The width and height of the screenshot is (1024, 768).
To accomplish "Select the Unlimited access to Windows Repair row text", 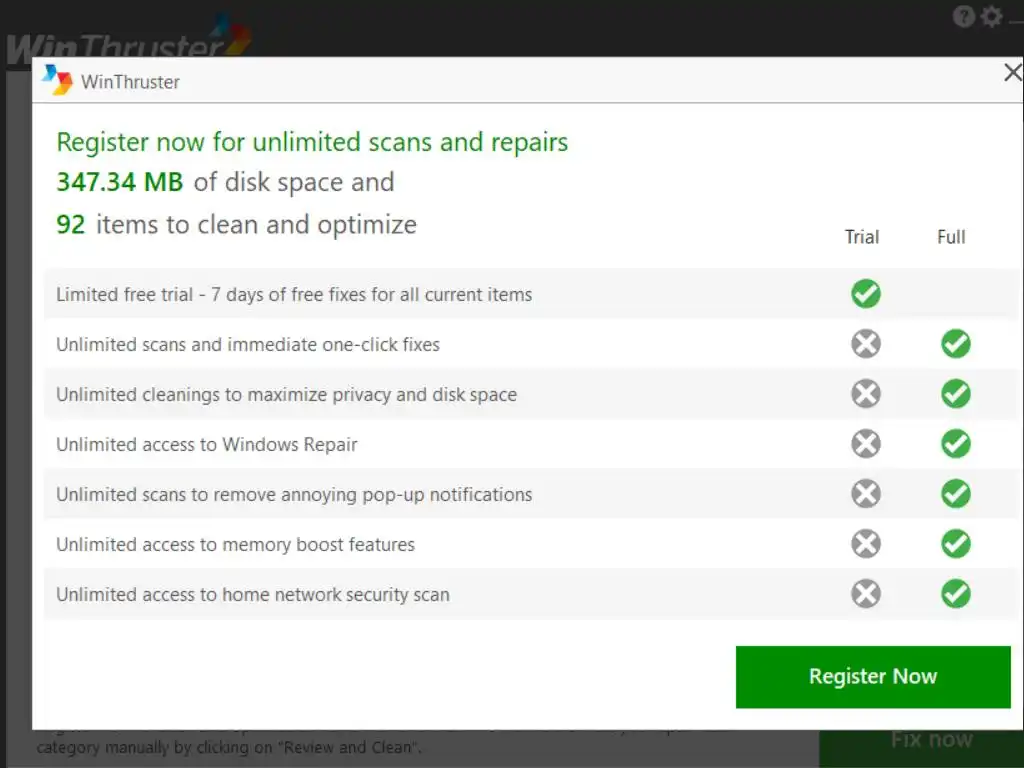I will [206, 445].
